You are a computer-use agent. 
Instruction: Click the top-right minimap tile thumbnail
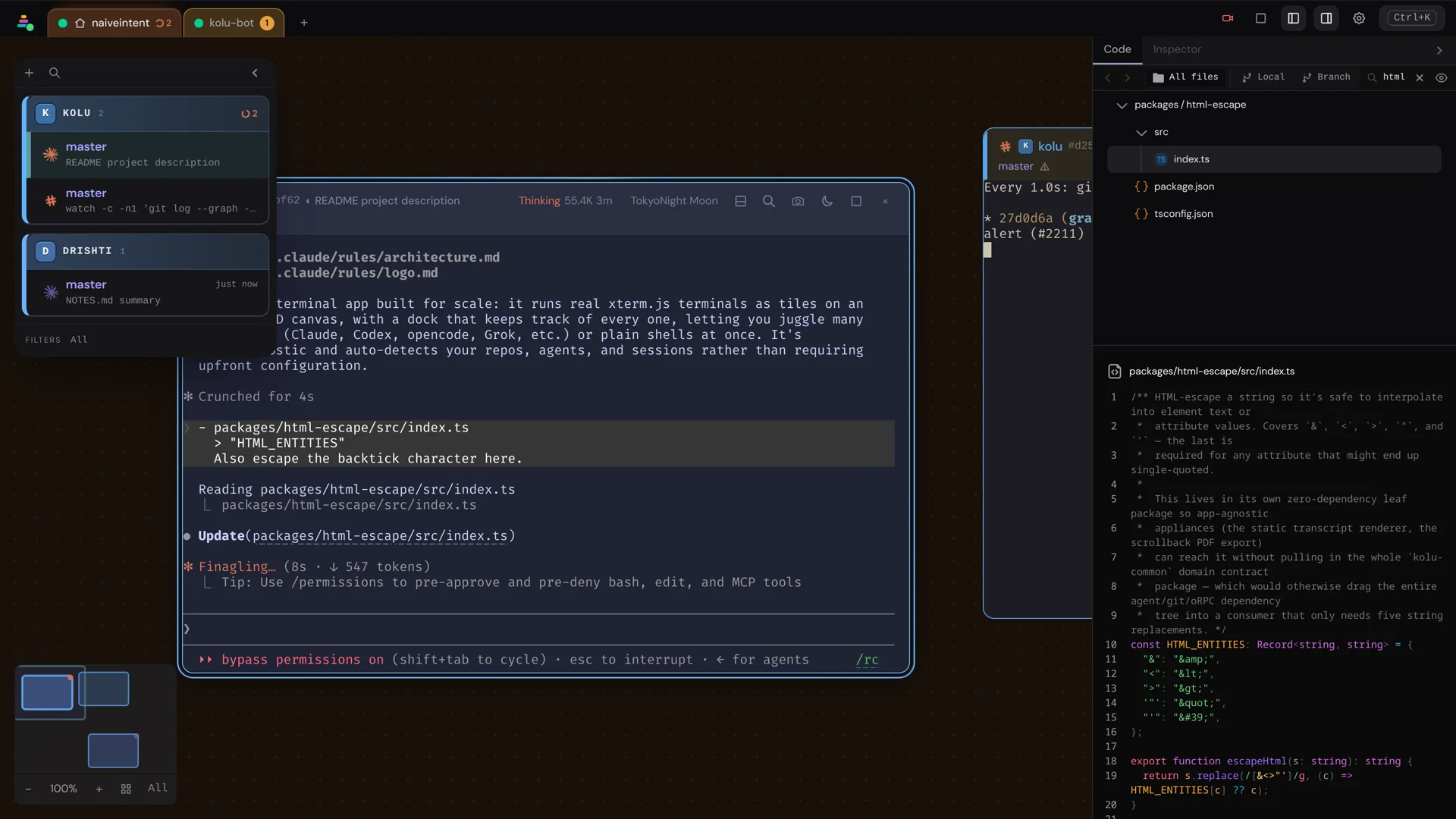pos(104,689)
